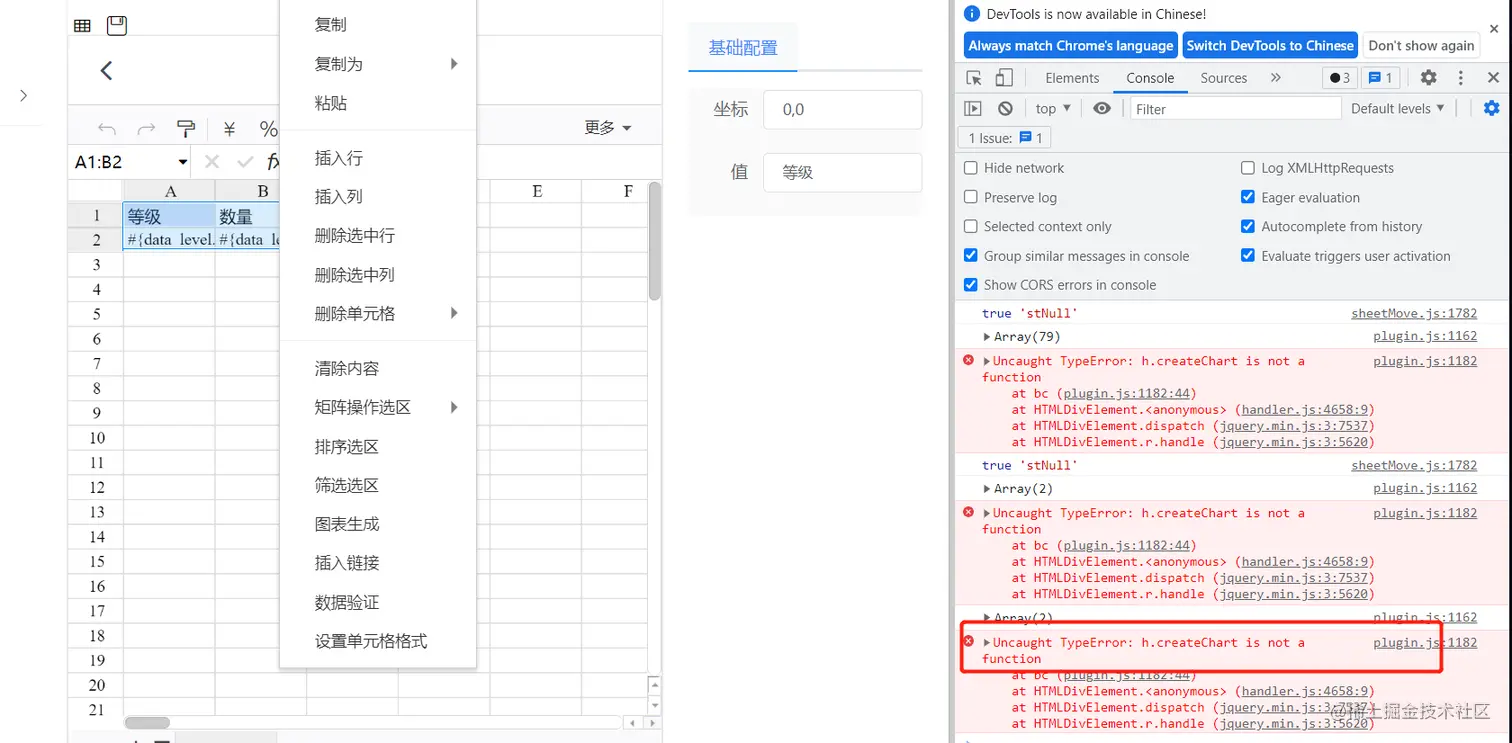Click the Don't show again button
The width and height of the screenshot is (1512, 743).
pyautogui.click(x=1421, y=45)
